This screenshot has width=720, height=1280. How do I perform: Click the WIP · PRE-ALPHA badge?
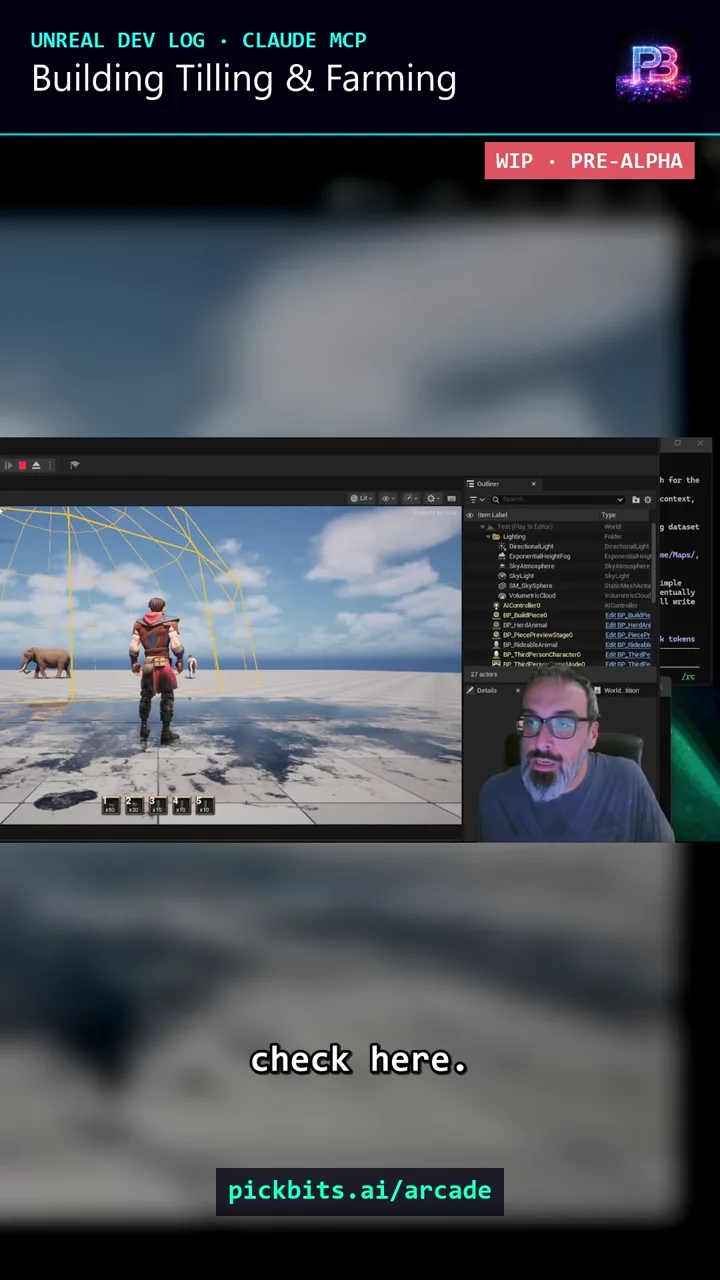pyautogui.click(x=589, y=161)
